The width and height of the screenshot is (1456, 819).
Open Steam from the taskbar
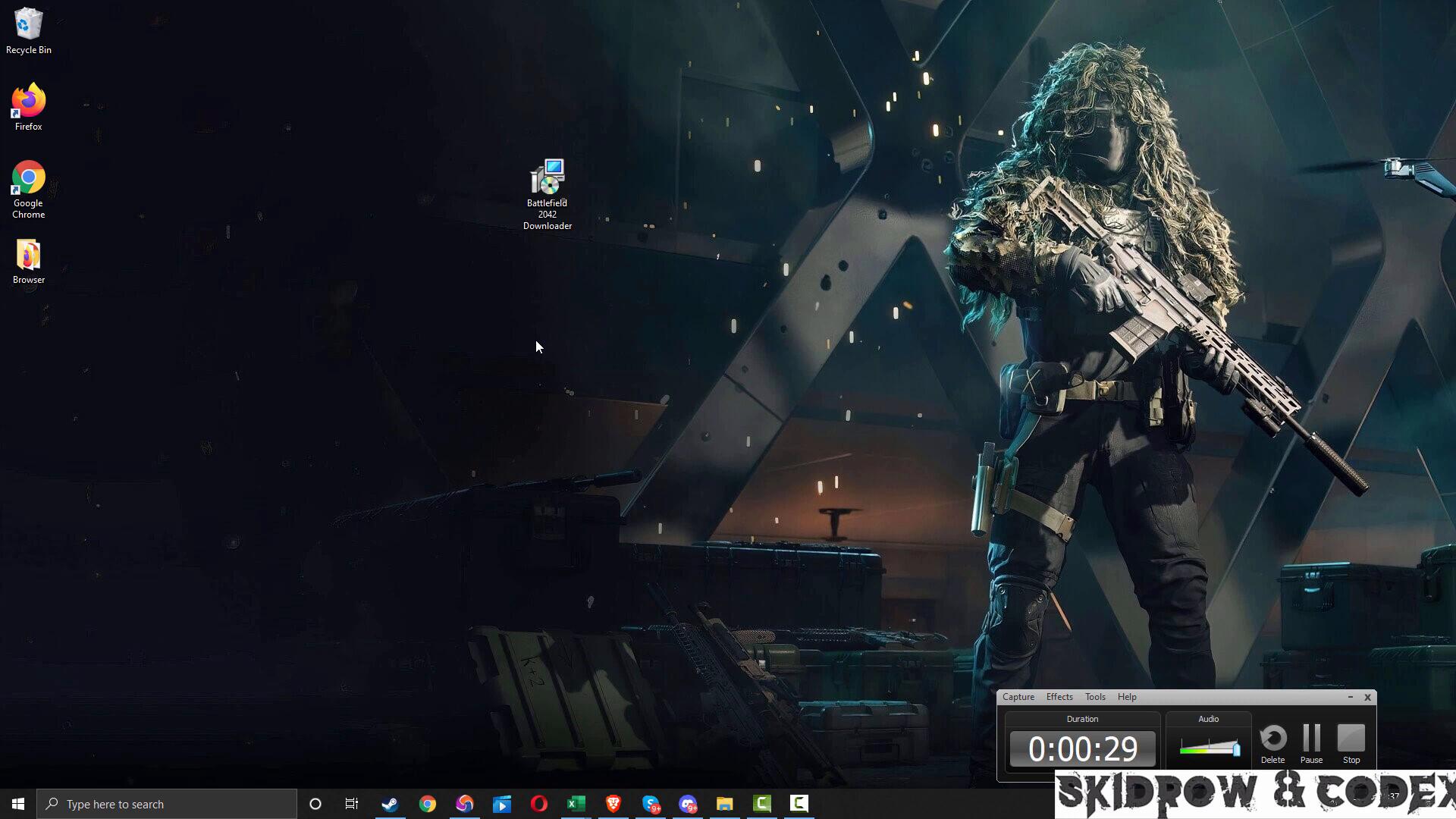pyautogui.click(x=390, y=804)
